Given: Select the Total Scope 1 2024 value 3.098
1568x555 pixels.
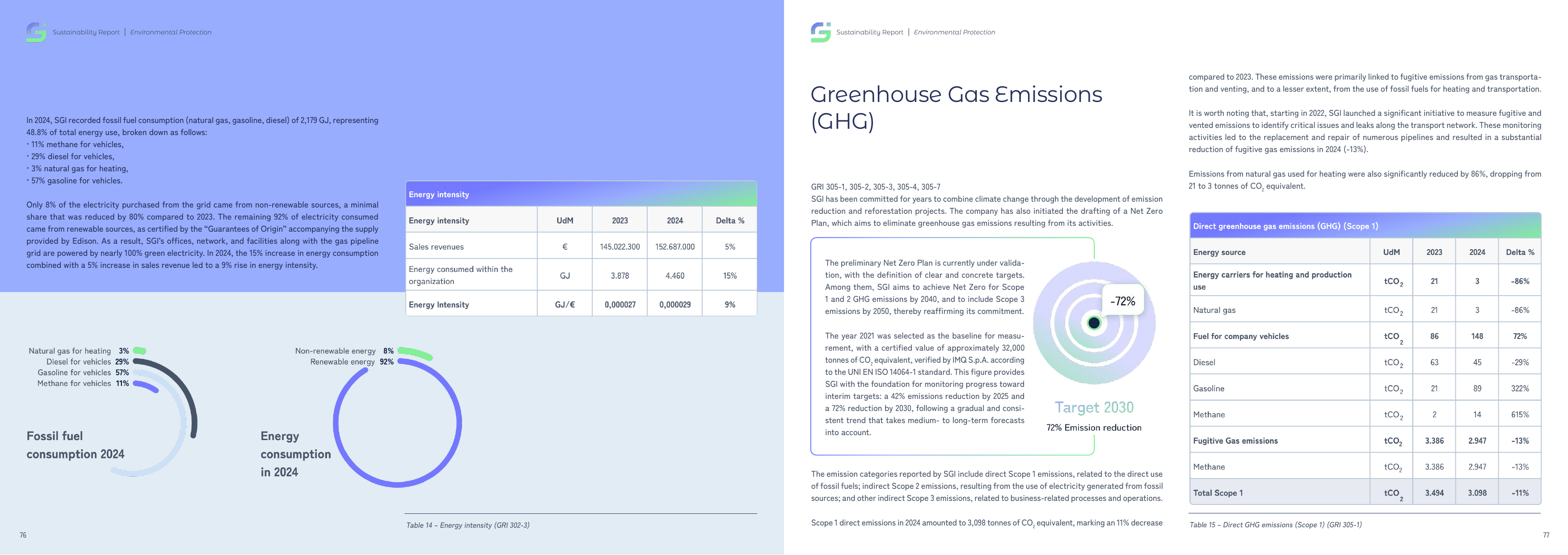Looking at the screenshot, I should [1477, 493].
